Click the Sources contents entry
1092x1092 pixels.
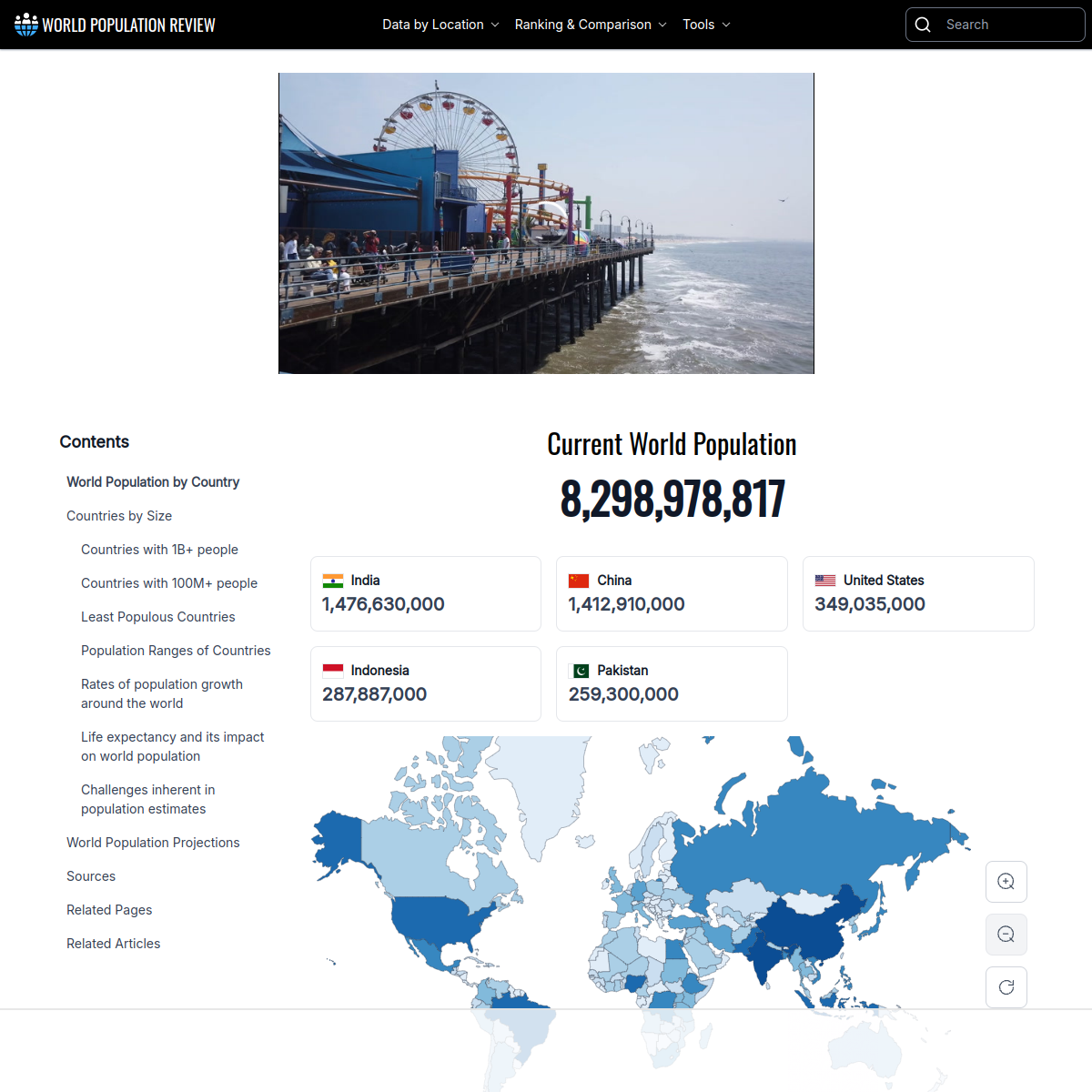(x=91, y=875)
